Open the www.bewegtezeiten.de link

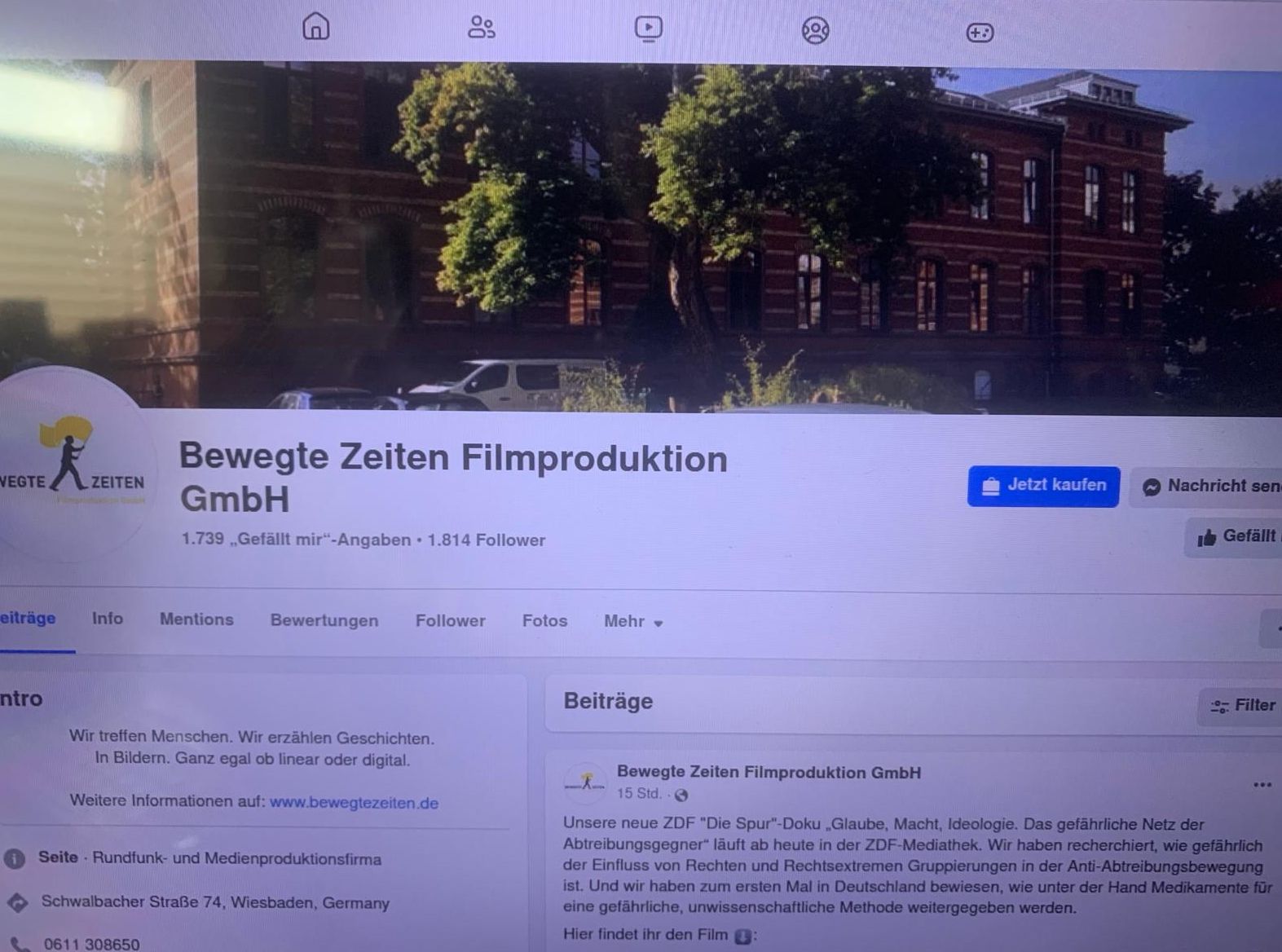point(354,803)
